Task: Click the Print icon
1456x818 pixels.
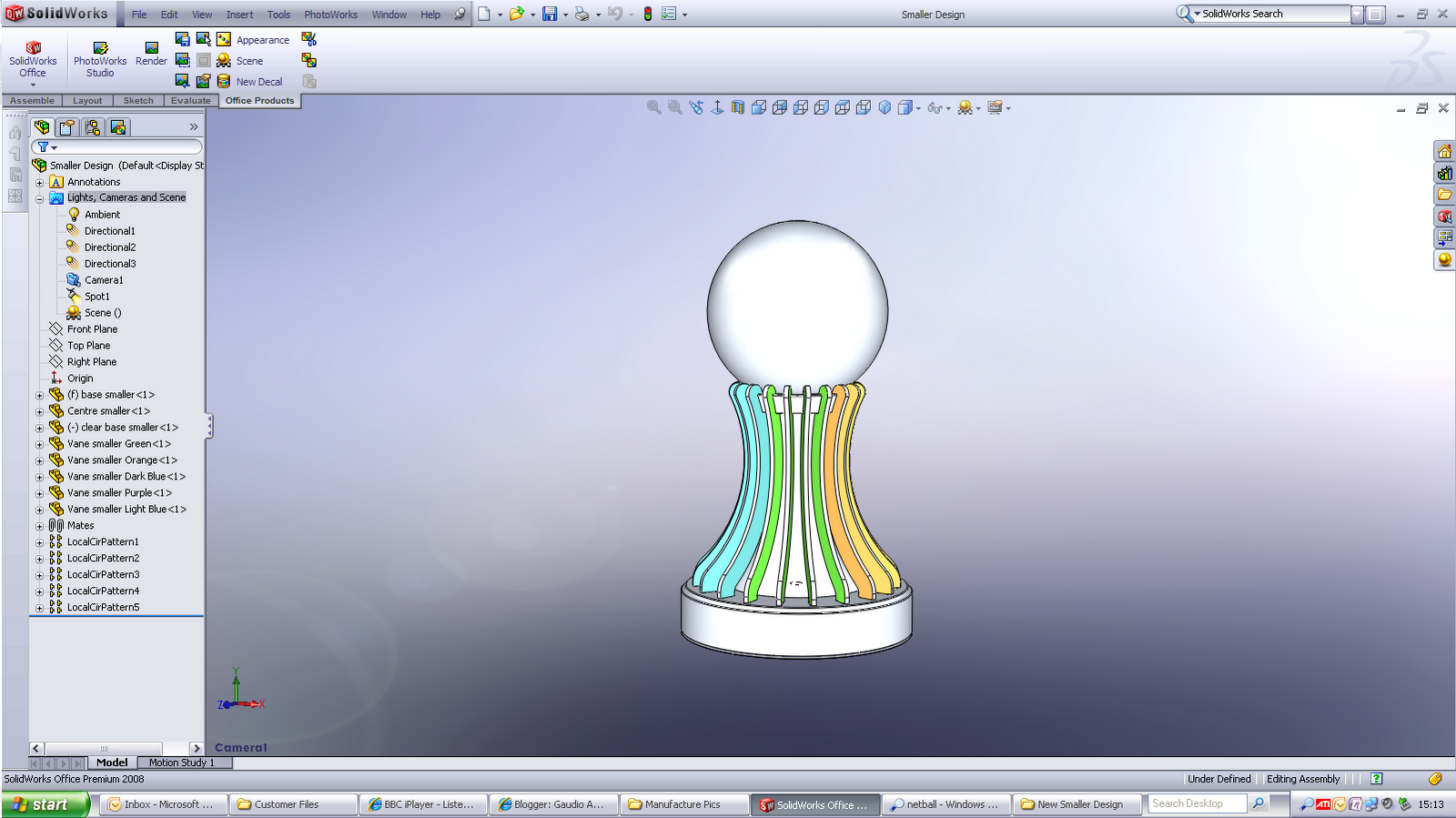Action: click(581, 15)
